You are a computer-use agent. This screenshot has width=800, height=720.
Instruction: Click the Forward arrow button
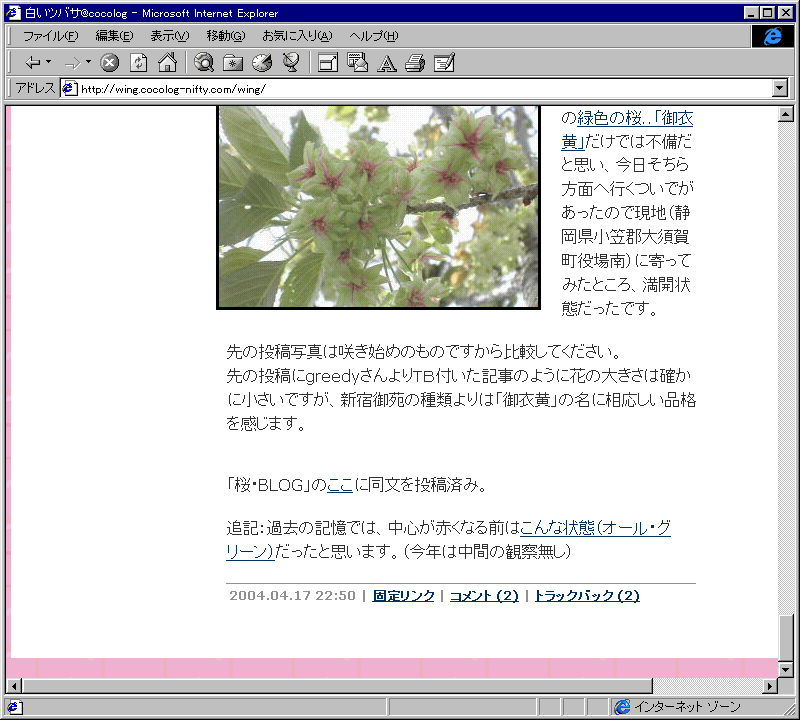point(72,63)
